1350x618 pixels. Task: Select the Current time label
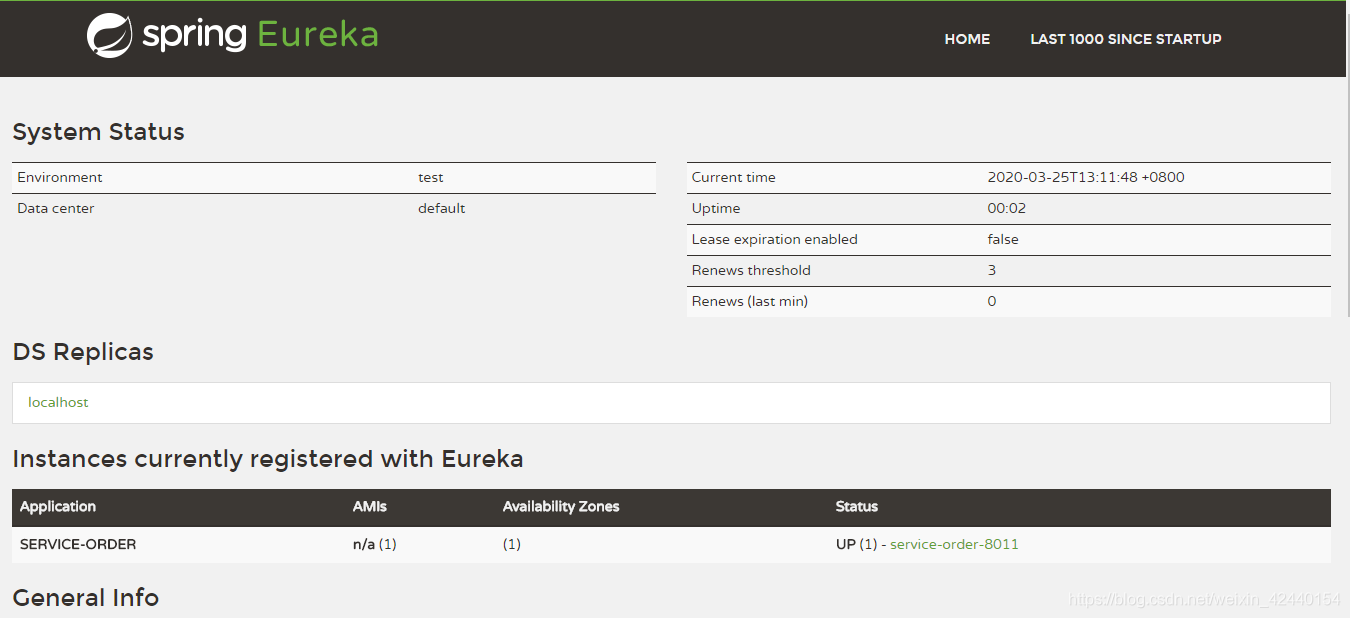[734, 177]
